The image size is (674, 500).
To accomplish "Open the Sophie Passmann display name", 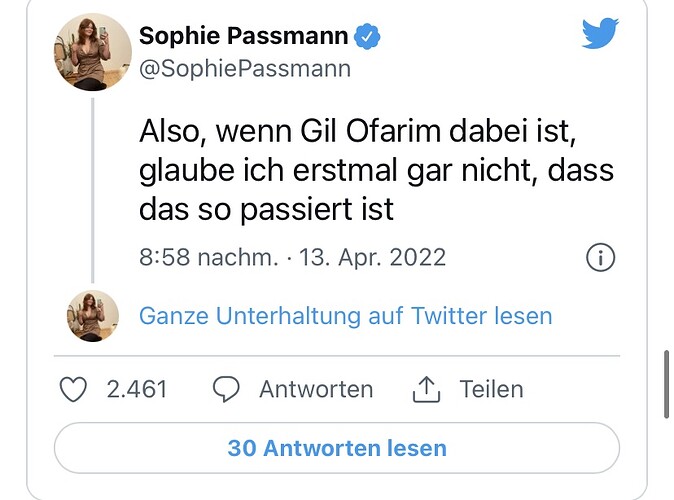I will 244,37.
